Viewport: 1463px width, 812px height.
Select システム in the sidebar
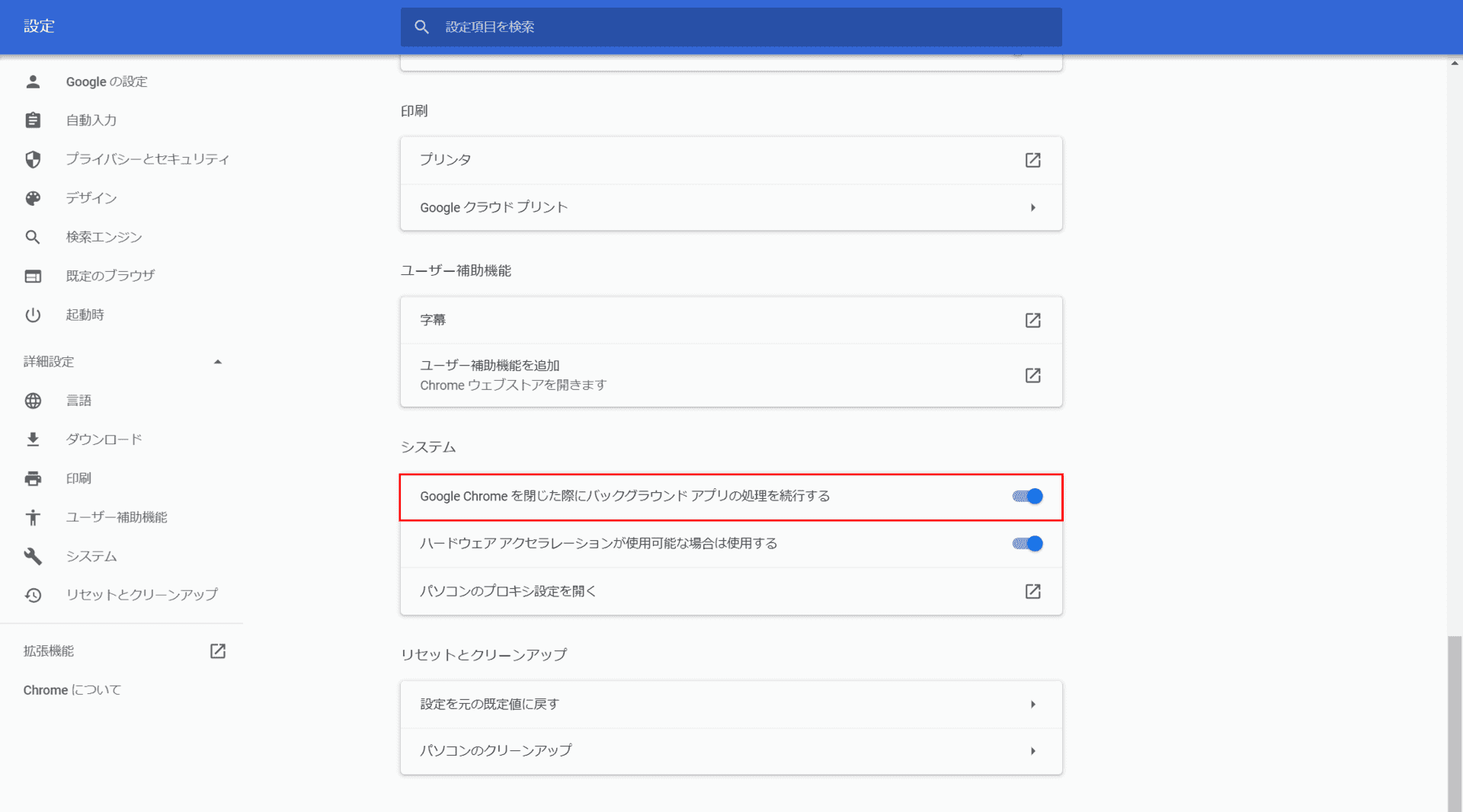[91, 556]
